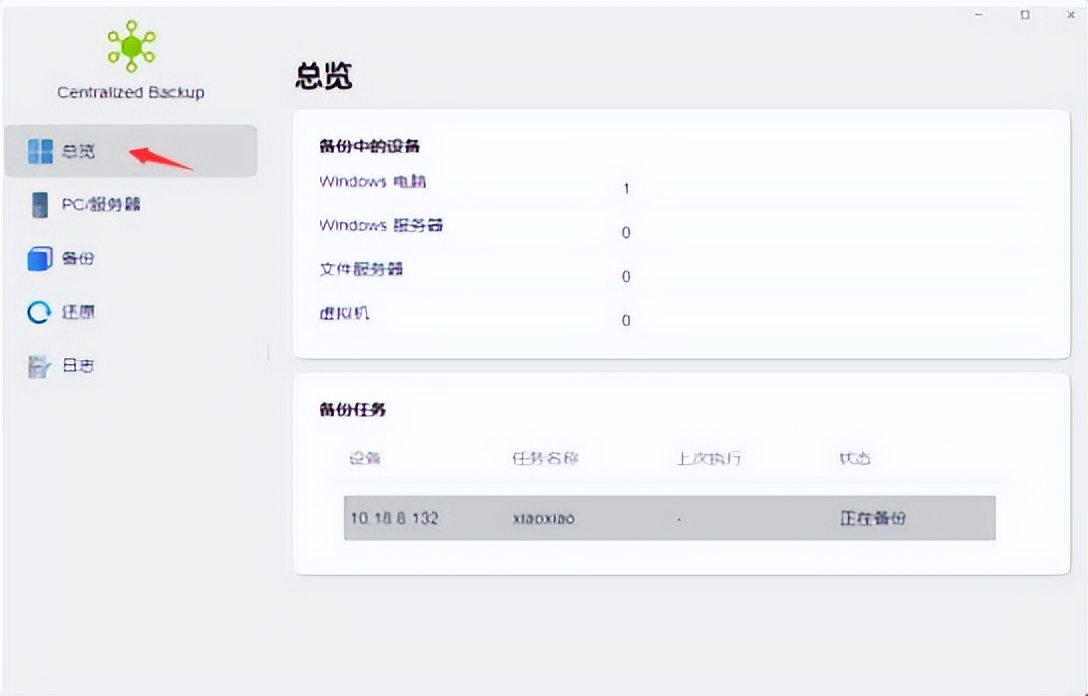Navigate to the 还原 restore page
The height and width of the screenshot is (696, 1088).
coord(75,312)
